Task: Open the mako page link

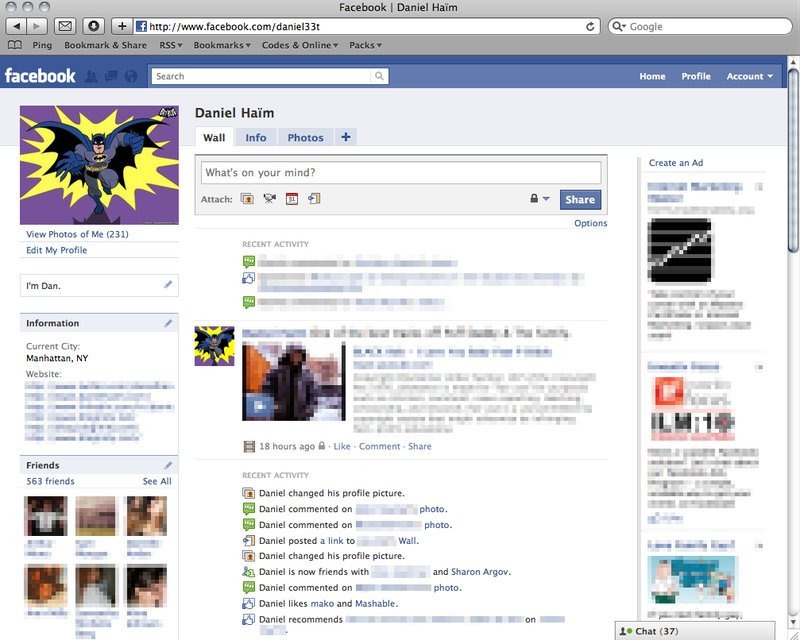Action: pyautogui.click(x=322, y=603)
